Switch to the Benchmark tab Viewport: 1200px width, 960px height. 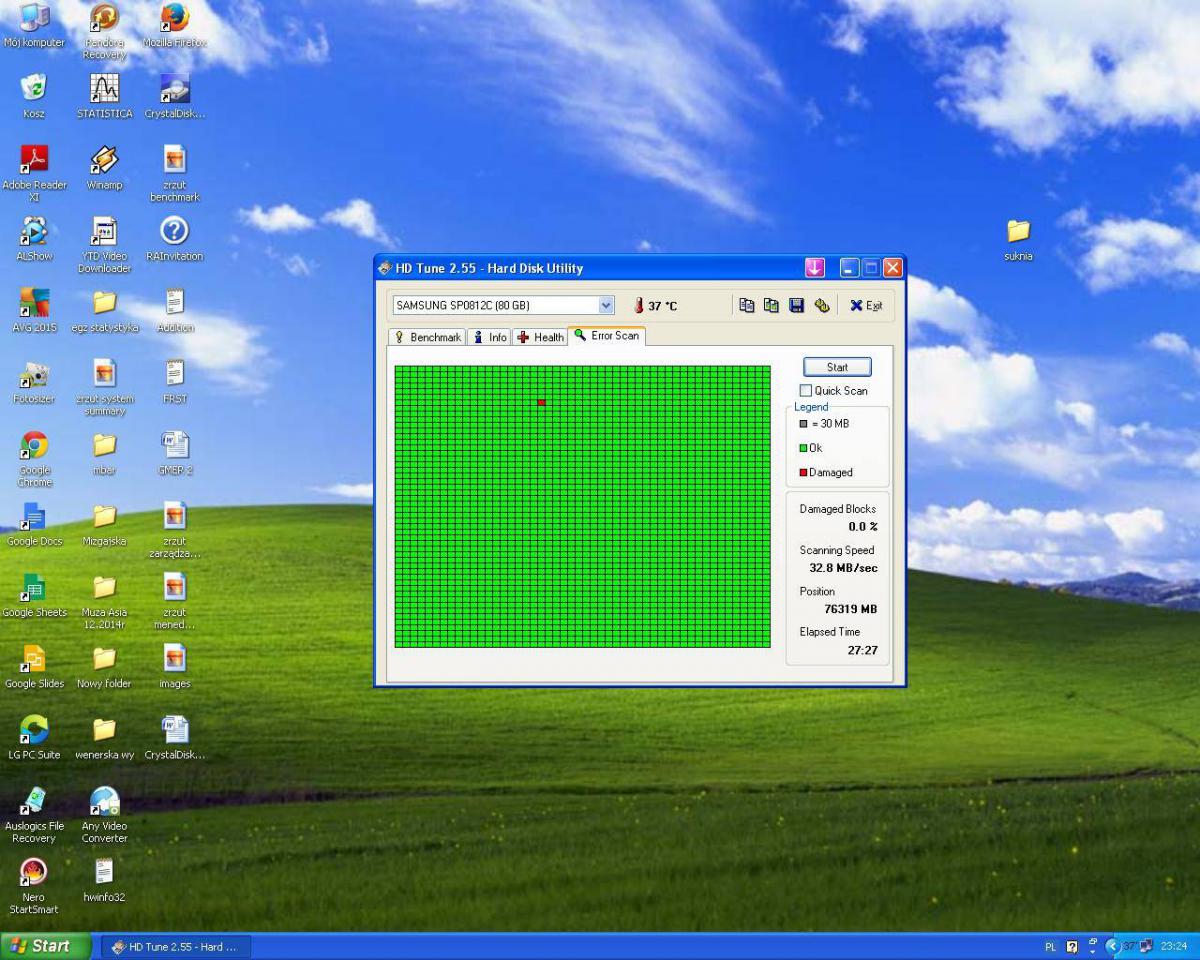[428, 337]
